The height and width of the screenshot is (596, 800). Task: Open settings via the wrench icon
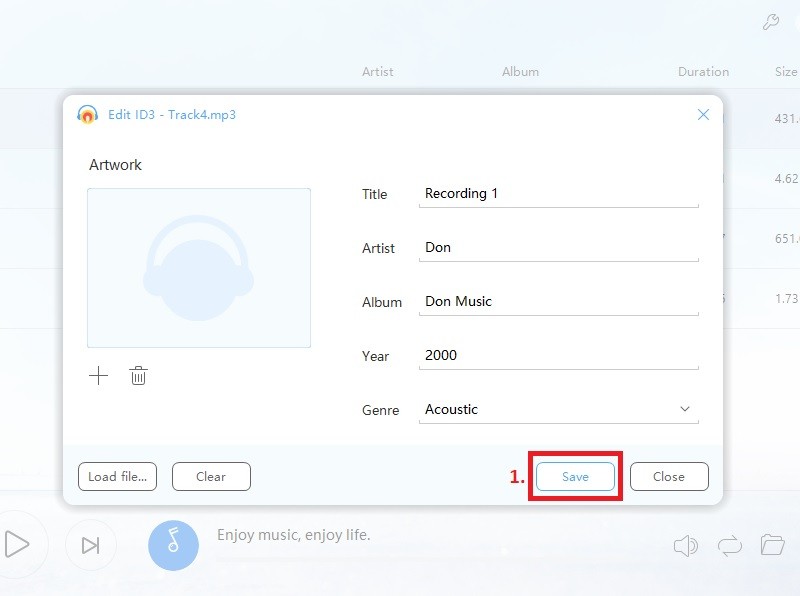pos(770,22)
